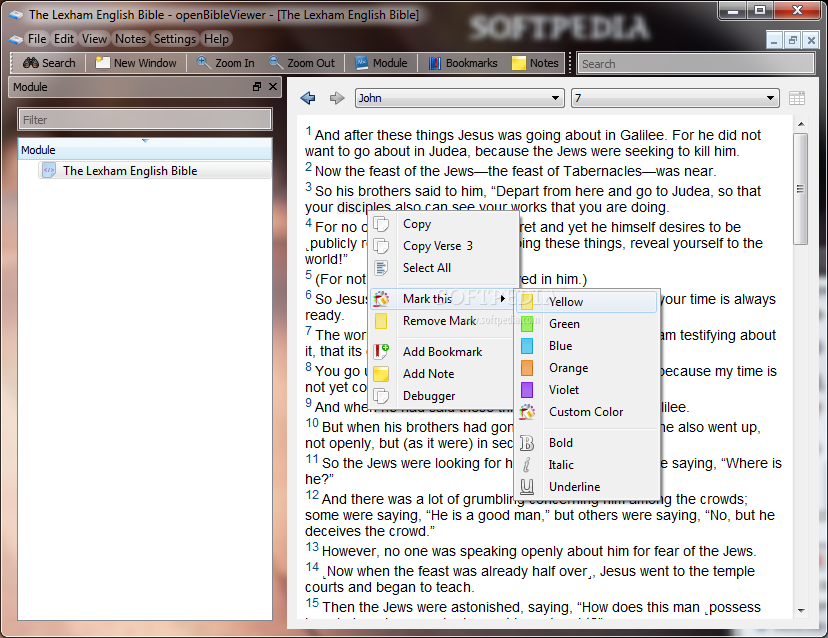This screenshot has width=828, height=638.
Task: Click the Bold B icon
Action: coord(527,443)
